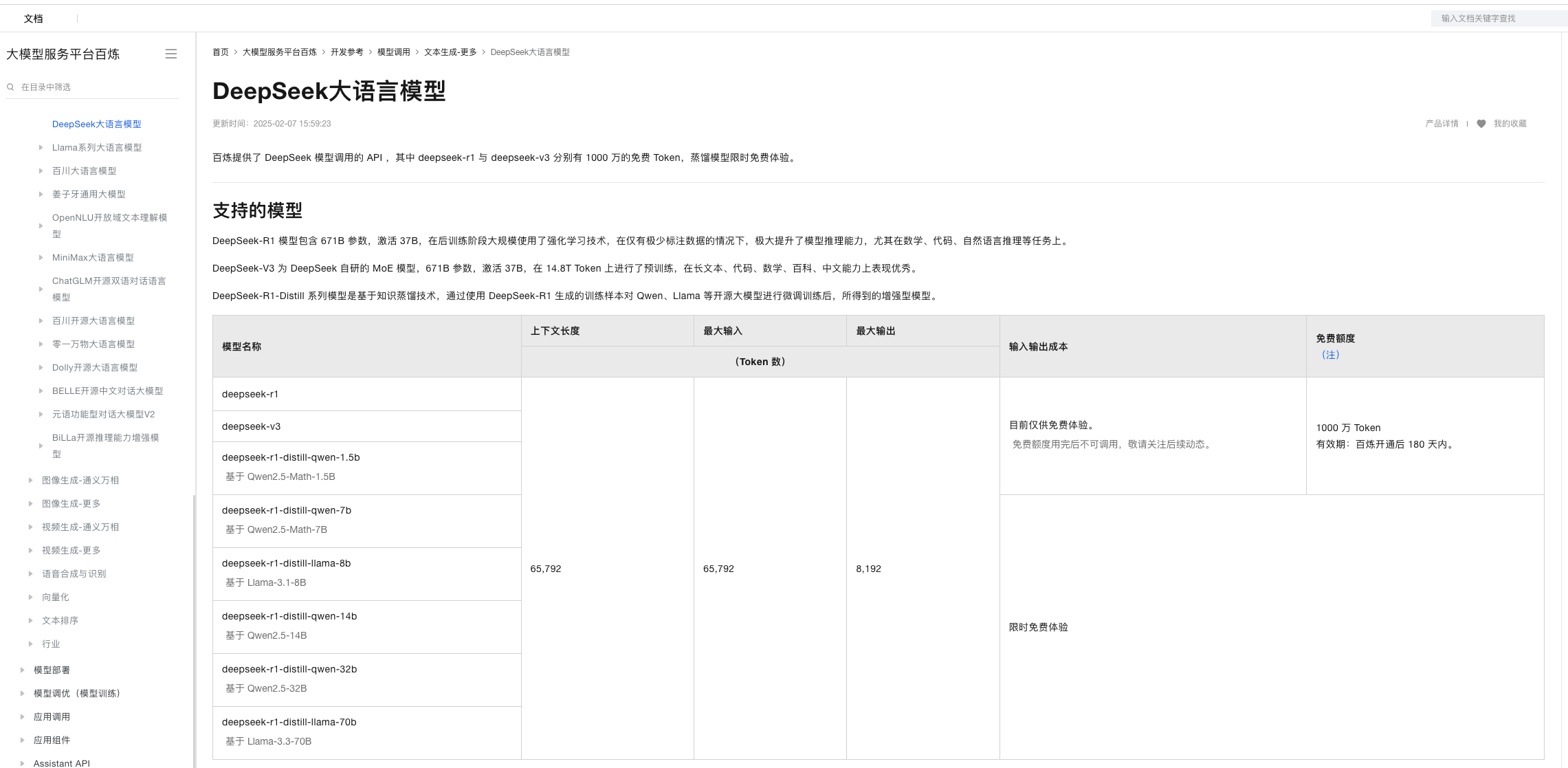Expand the Llama系列大语言模型 tree arrow

coord(41,147)
